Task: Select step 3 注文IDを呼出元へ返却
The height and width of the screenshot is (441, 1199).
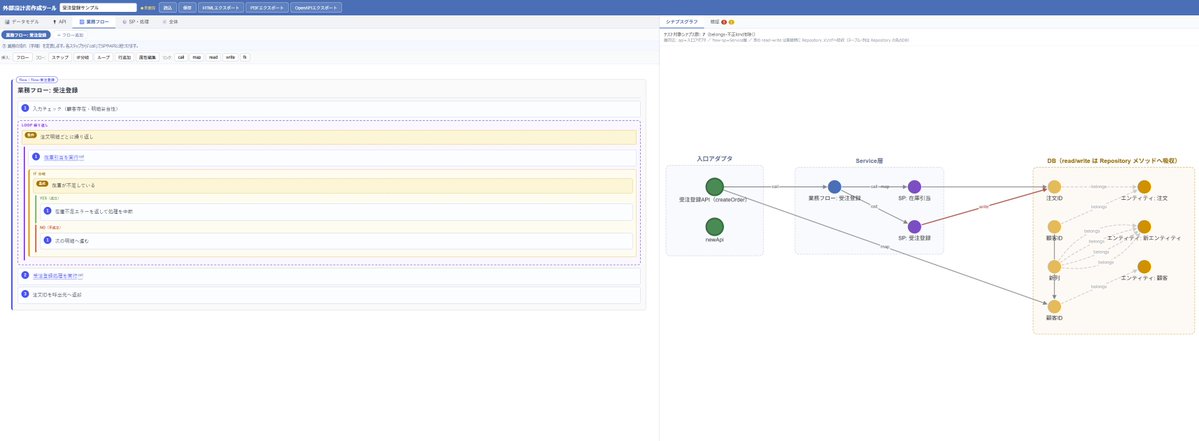Action: (329, 294)
